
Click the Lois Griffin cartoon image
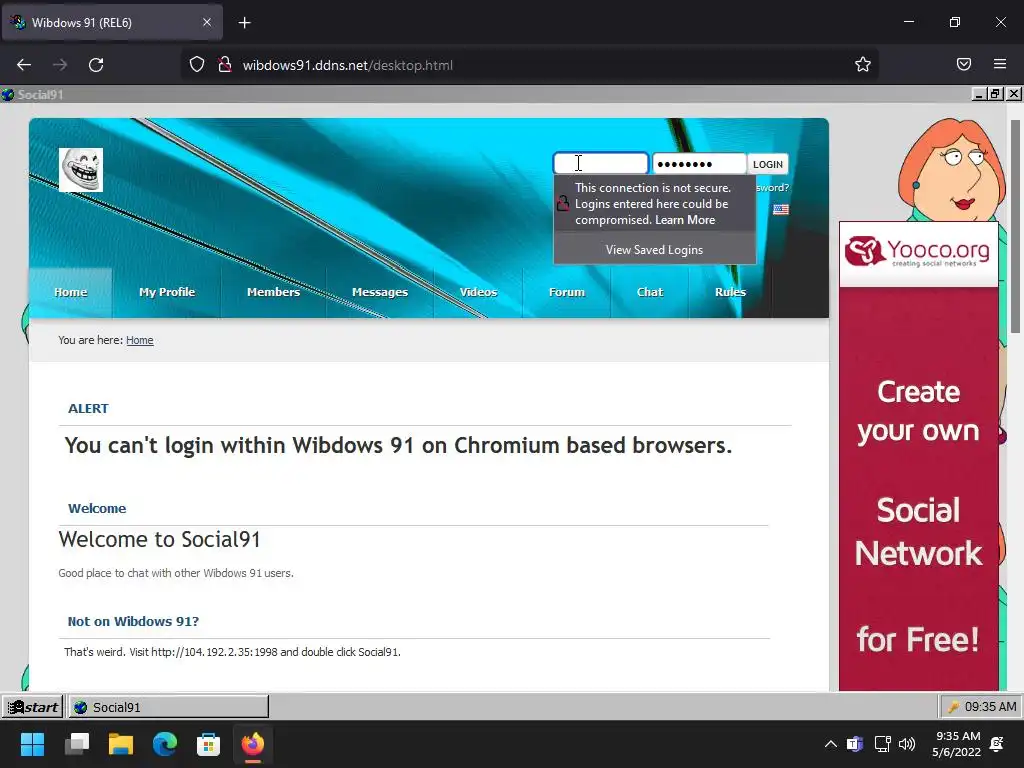951,170
